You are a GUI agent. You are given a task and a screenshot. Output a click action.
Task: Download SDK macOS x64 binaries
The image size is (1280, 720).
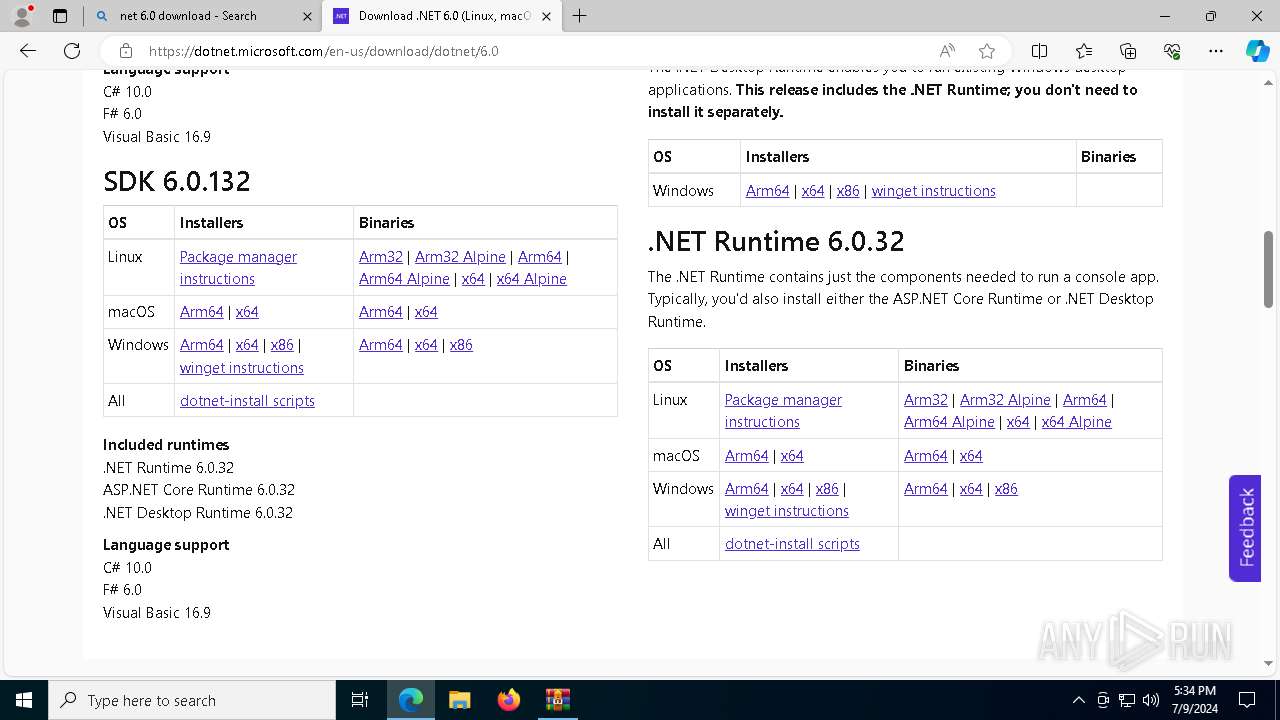click(x=426, y=312)
